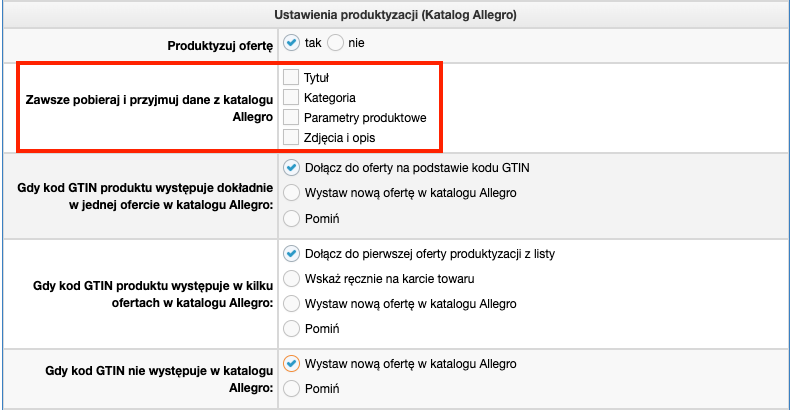Choose 'Wskaż ręcznie na karcie towaru'
This screenshot has width=793, height=410.
coord(291,279)
